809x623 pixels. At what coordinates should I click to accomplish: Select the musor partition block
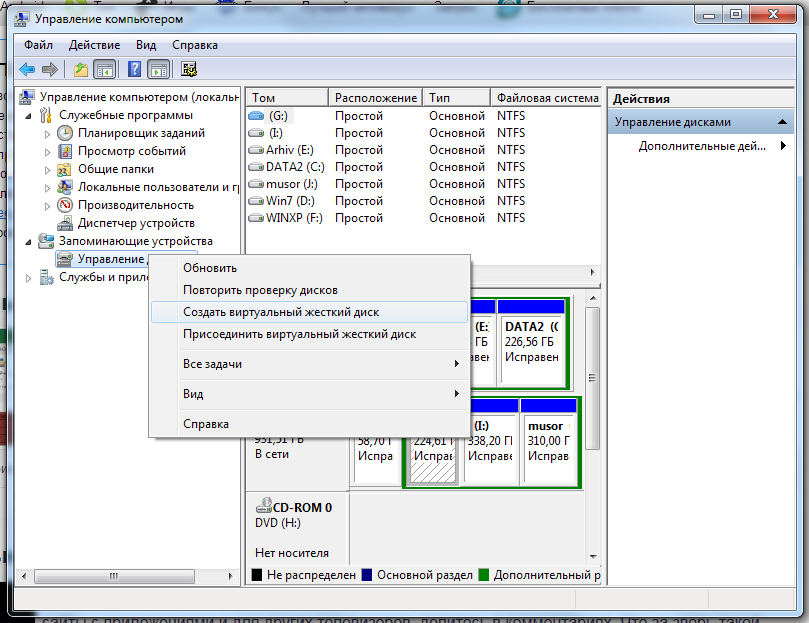[x=549, y=441]
